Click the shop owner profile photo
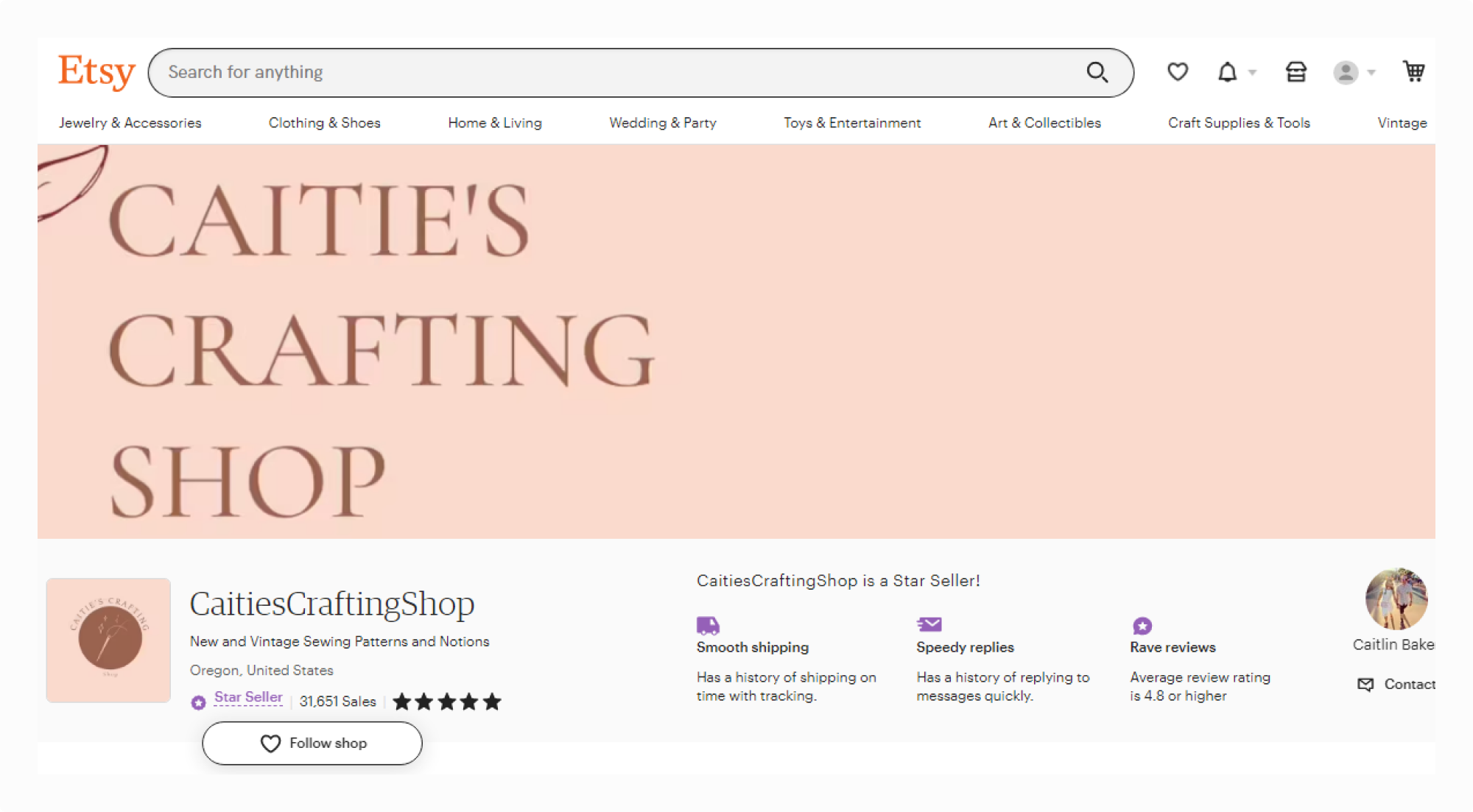1473x812 pixels. pos(1396,599)
